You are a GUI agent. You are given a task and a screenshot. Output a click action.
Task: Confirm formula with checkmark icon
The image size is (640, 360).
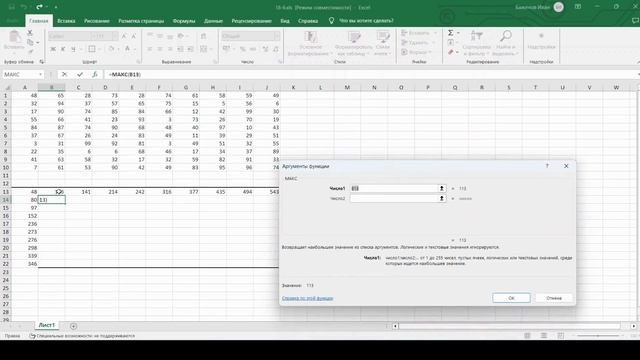point(80,74)
